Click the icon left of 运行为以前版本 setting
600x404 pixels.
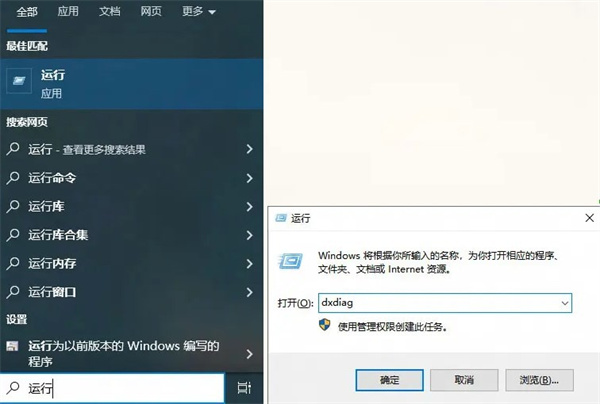click(12, 346)
